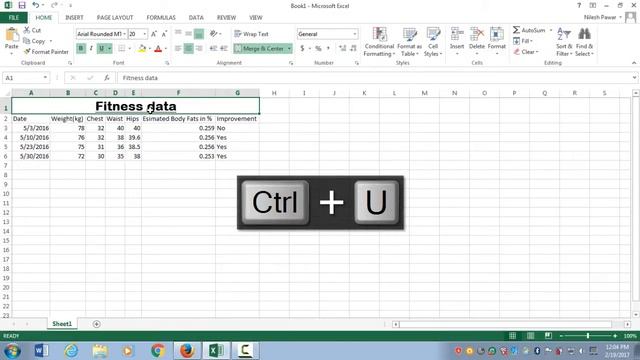
Task: Increase the font size
Action: pyautogui.click(x=154, y=34)
